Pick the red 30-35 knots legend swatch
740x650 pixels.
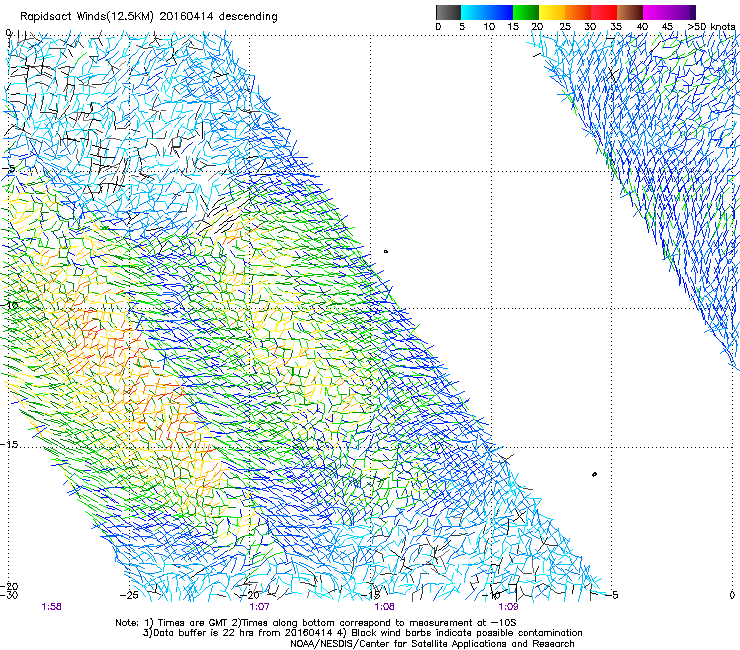click(604, 12)
